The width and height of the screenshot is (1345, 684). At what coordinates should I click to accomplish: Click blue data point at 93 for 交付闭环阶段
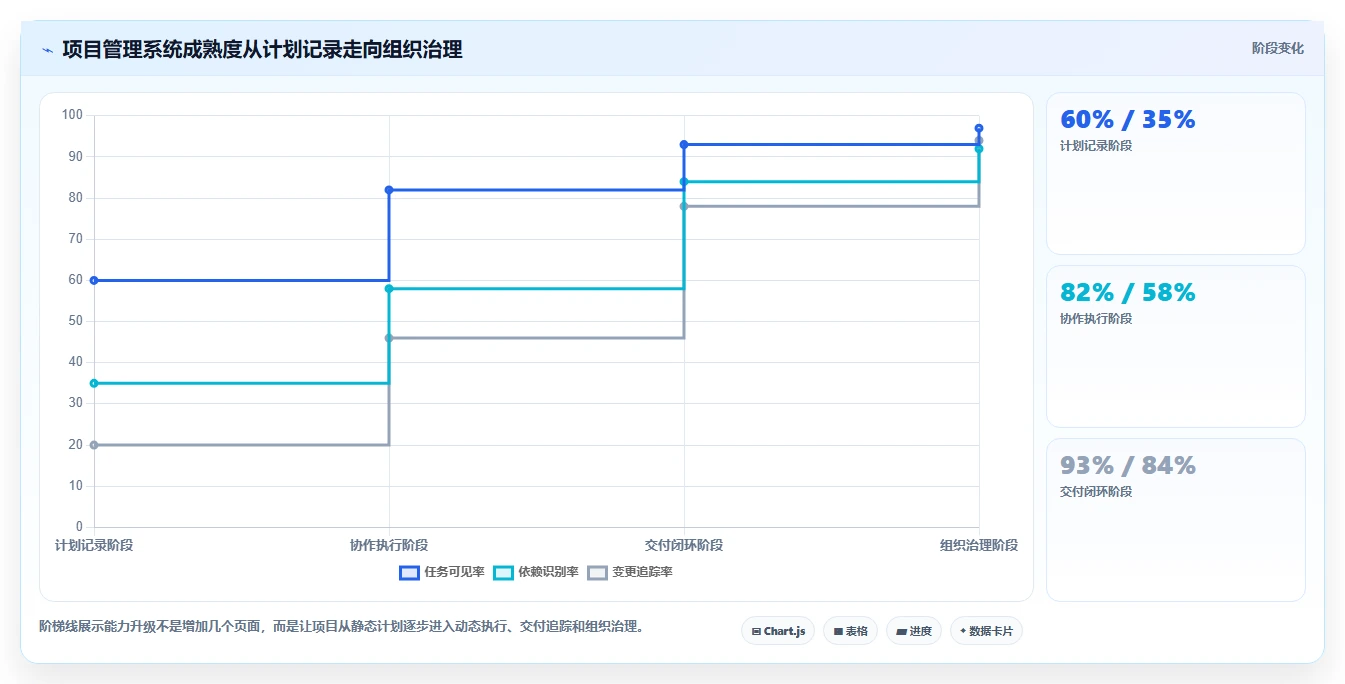click(684, 145)
